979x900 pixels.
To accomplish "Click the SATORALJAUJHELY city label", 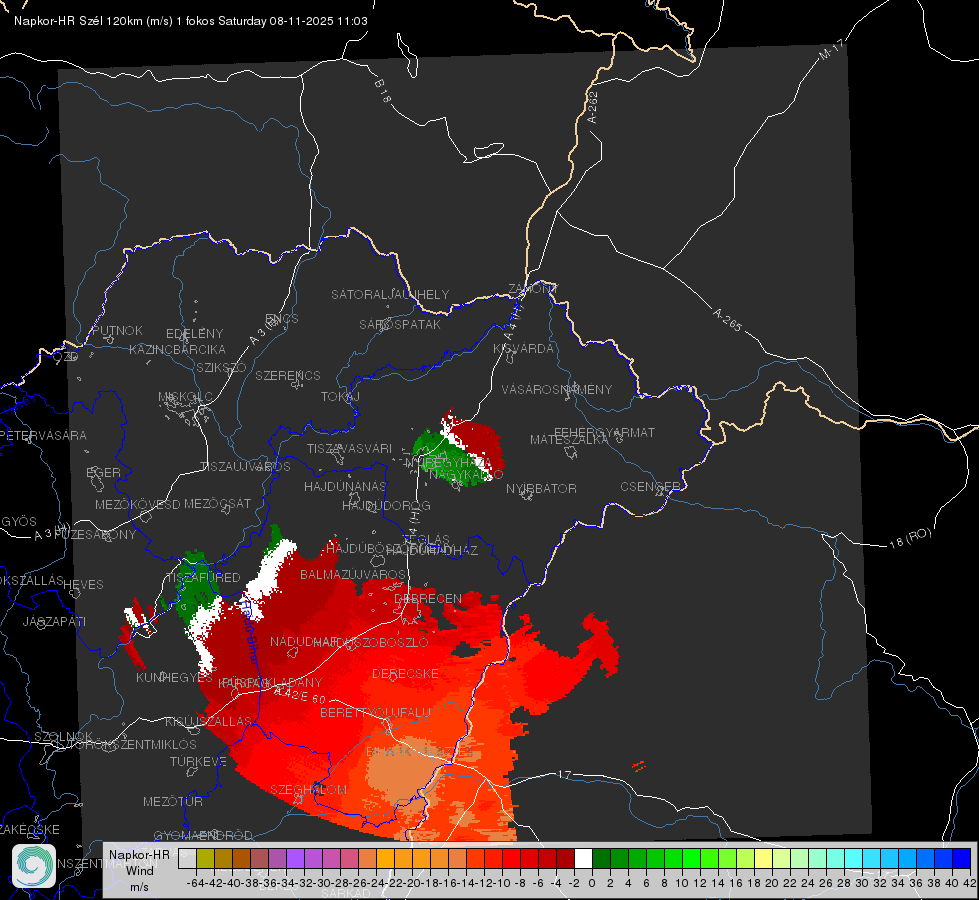I will pyautogui.click(x=390, y=294).
